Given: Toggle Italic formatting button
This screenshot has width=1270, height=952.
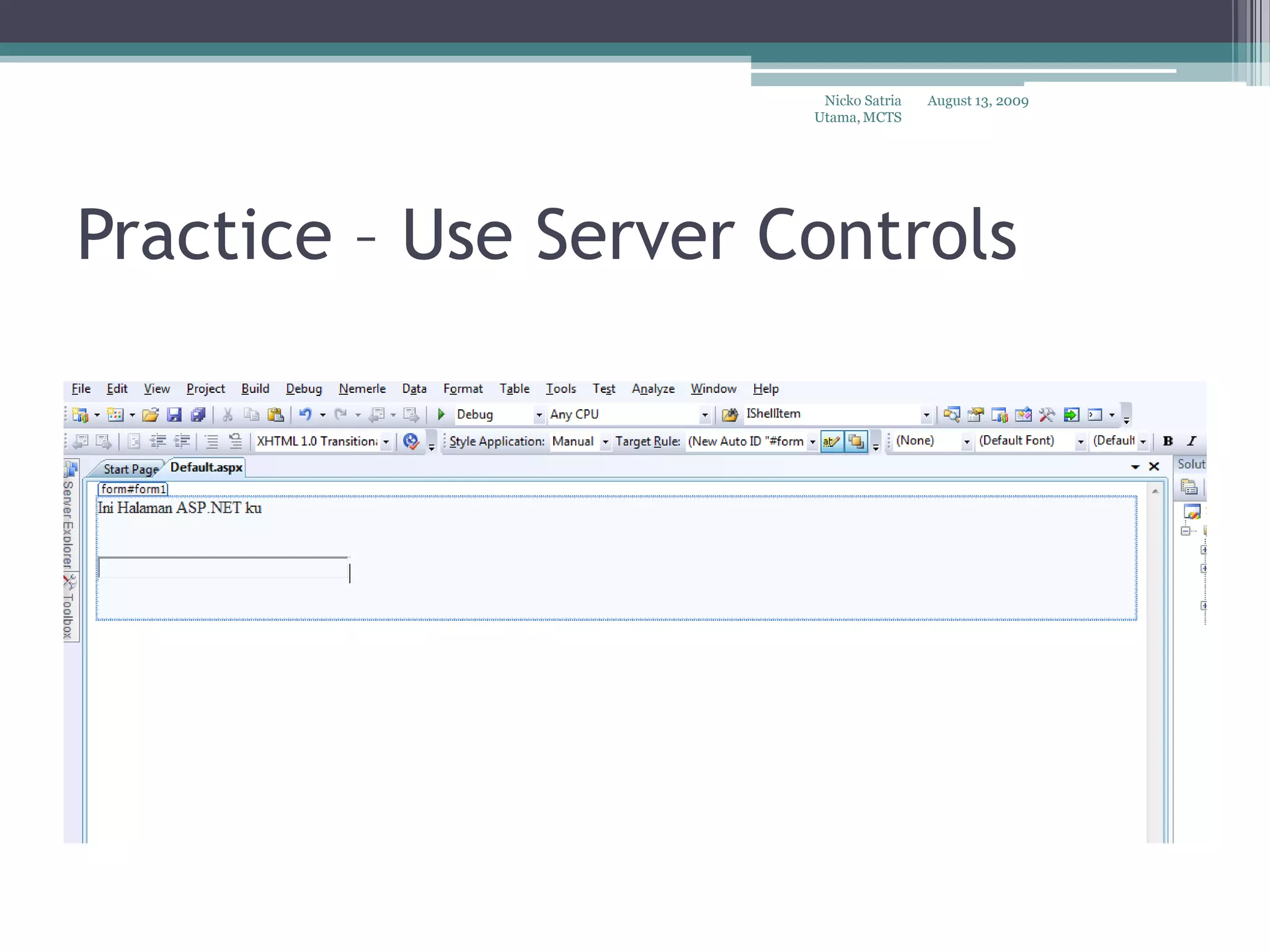Looking at the screenshot, I should pyautogui.click(x=1191, y=441).
